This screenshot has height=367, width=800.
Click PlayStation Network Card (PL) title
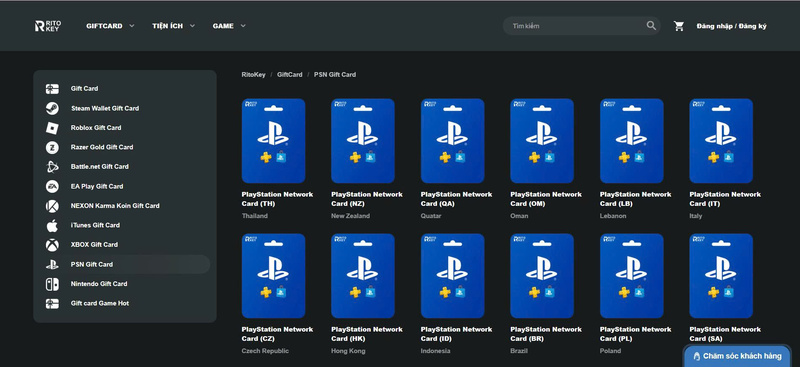(635, 334)
